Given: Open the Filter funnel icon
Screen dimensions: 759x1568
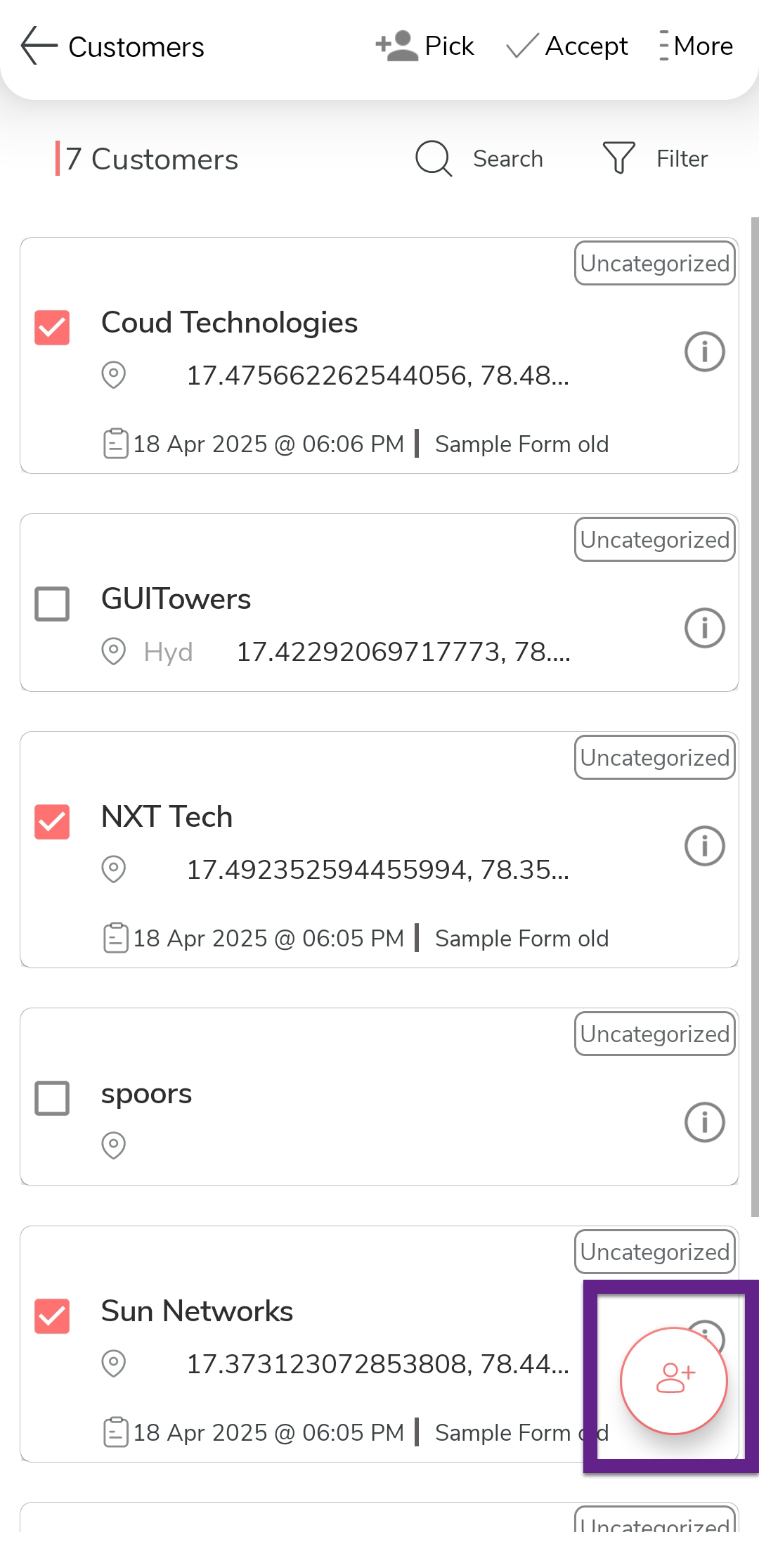Looking at the screenshot, I should pyautogui.click(x=619, y=158).
